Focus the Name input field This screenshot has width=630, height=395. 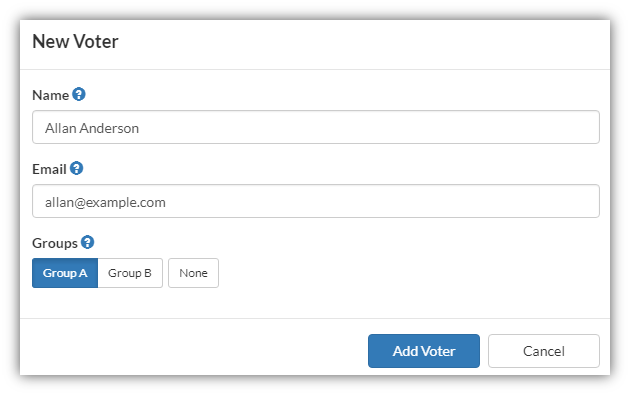[x=316, y=127]
